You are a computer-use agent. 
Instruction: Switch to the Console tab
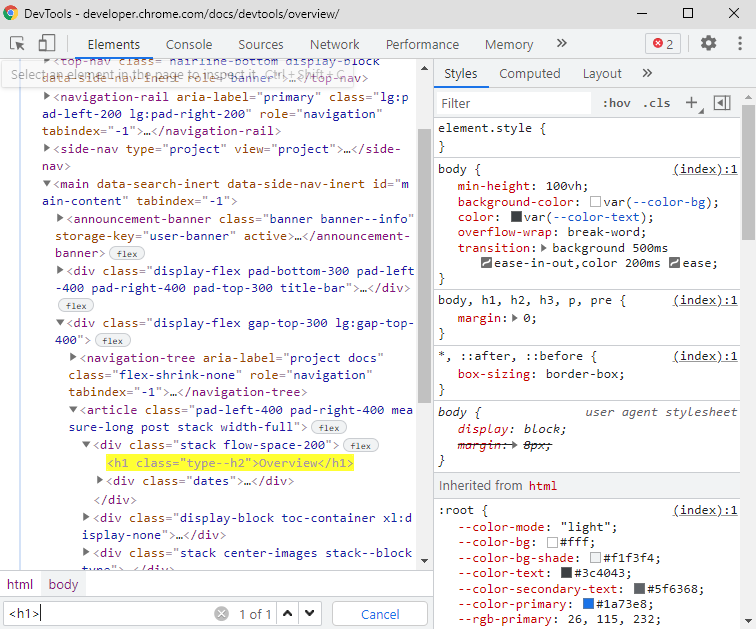coord(189,44)
